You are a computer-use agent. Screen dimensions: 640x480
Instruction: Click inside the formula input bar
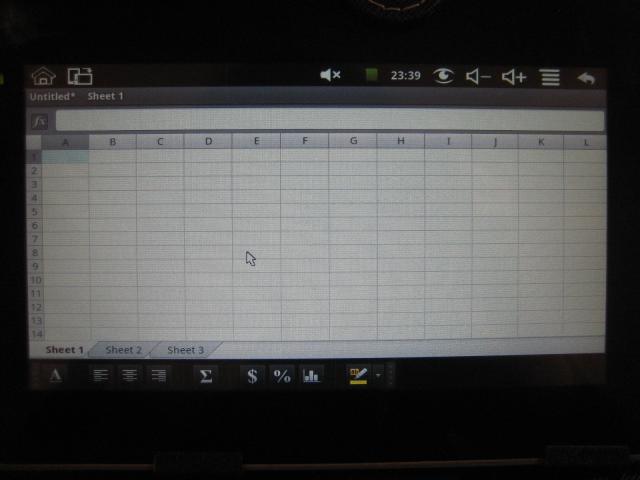point(328,121)
